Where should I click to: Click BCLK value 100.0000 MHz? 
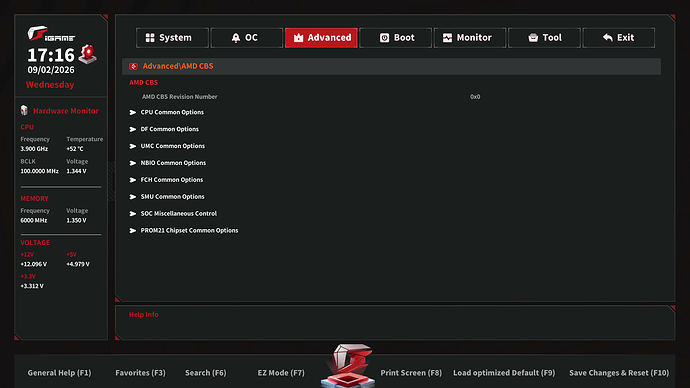[x=39, y=171]
